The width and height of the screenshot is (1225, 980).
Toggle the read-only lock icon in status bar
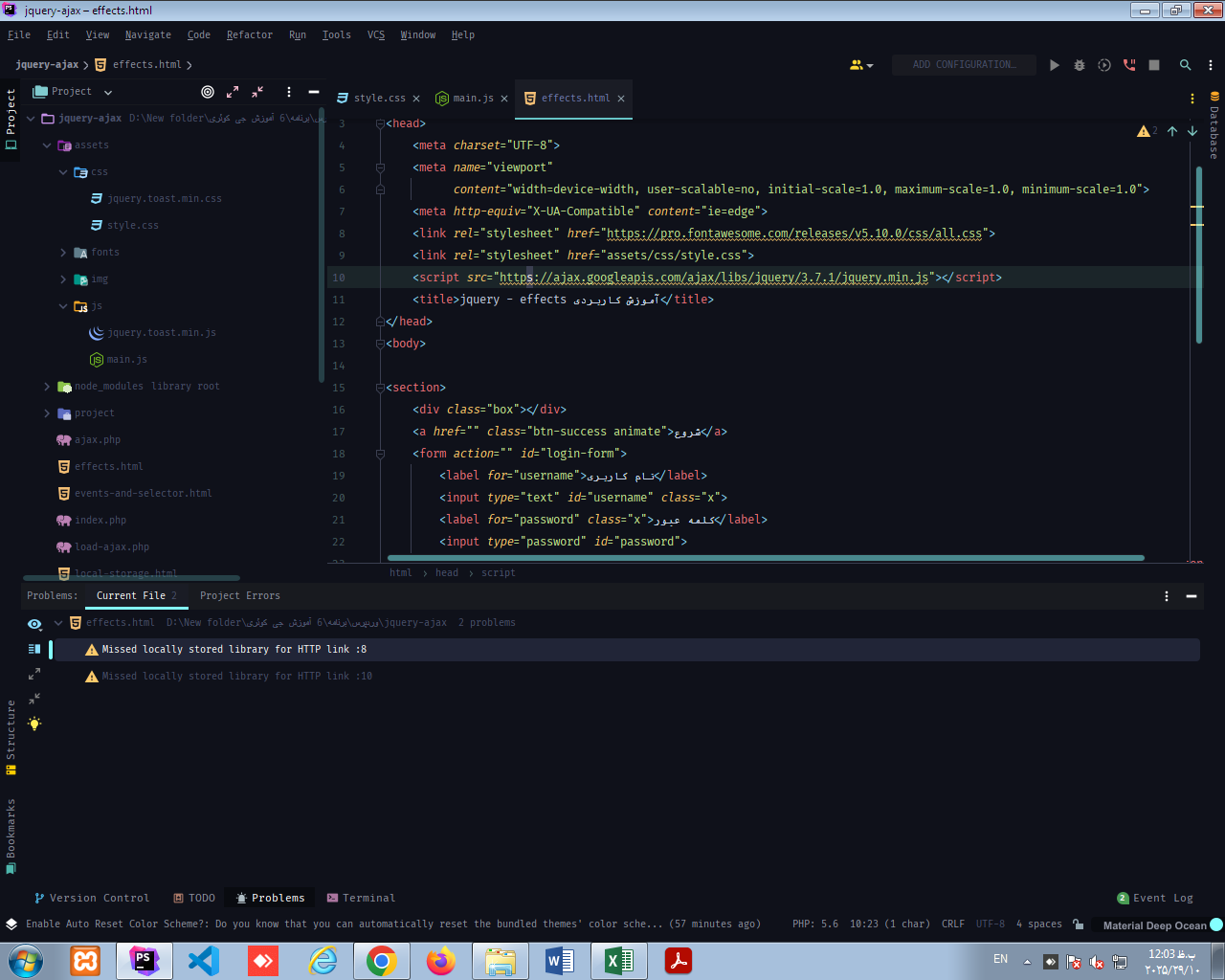click(1079, 924)
